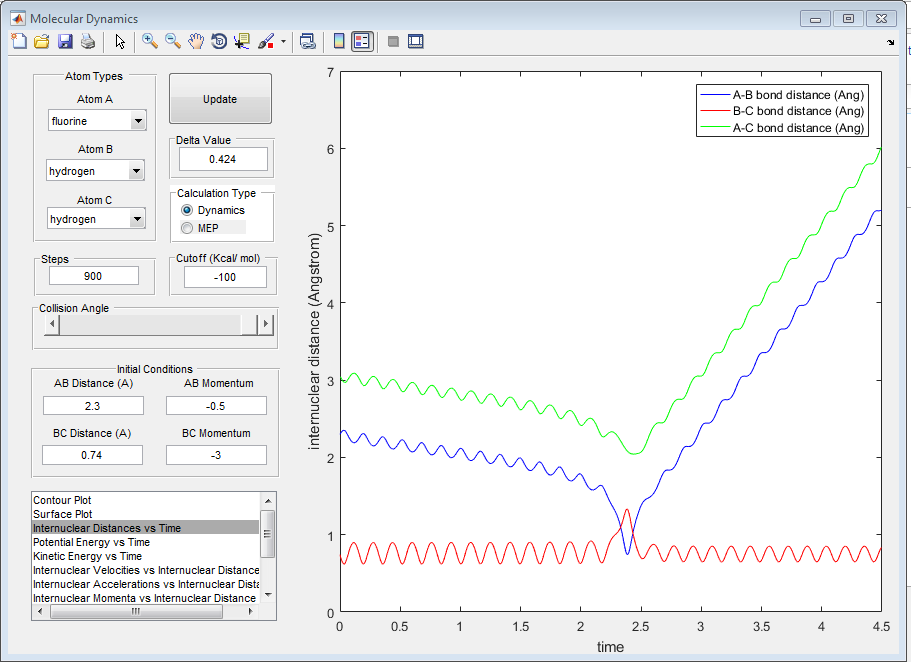Open file using the folder icon
The height and width of the screenshot is (662, 911).
pos(42,41)
